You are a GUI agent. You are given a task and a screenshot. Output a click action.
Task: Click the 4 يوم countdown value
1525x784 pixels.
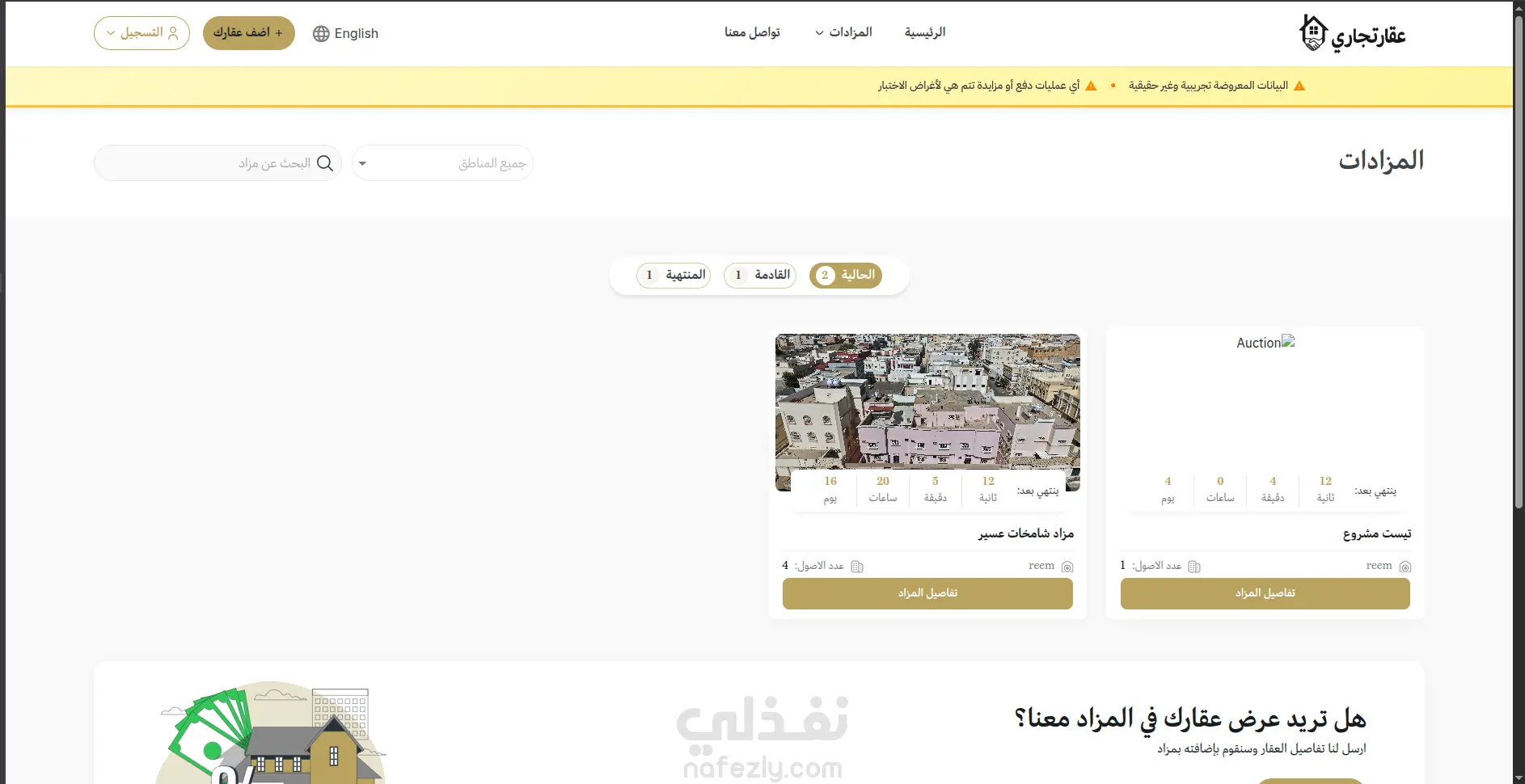1168,489
